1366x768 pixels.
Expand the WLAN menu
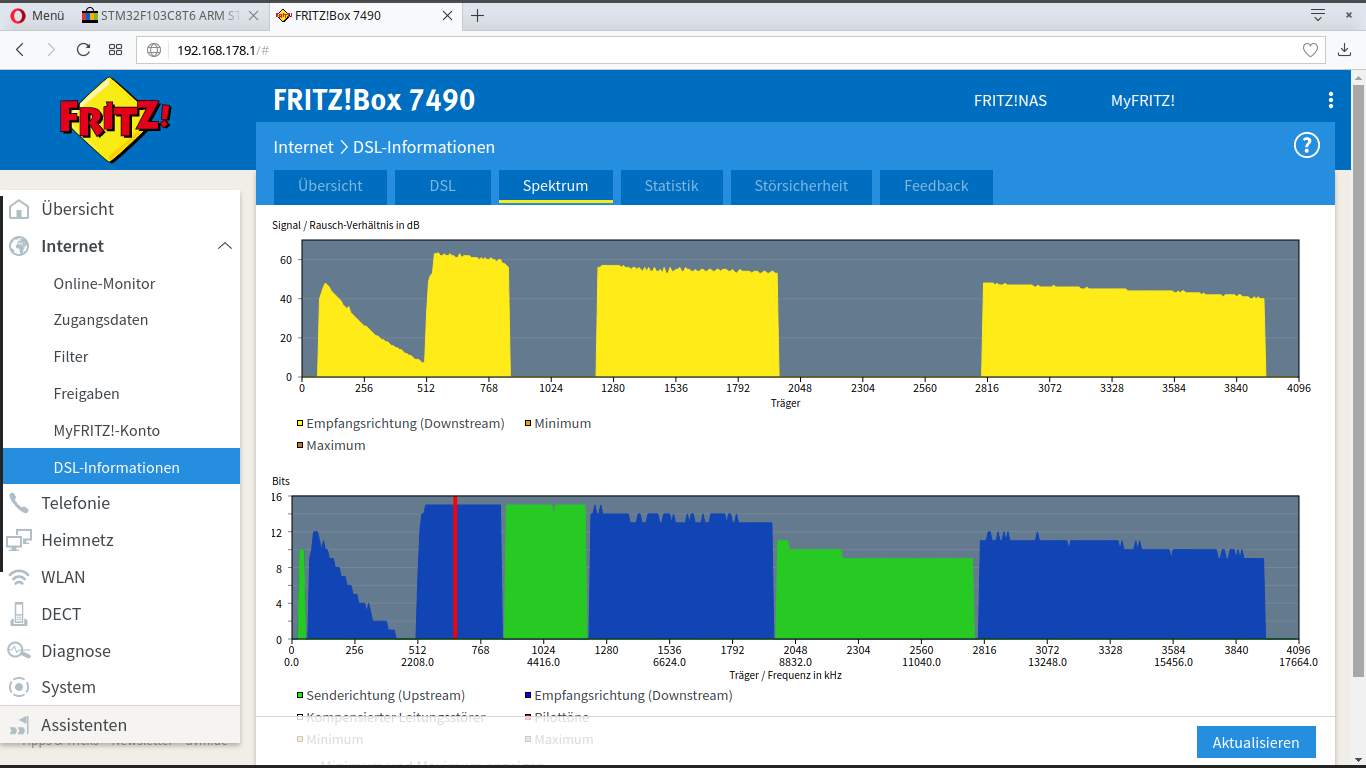pos(63,577)
